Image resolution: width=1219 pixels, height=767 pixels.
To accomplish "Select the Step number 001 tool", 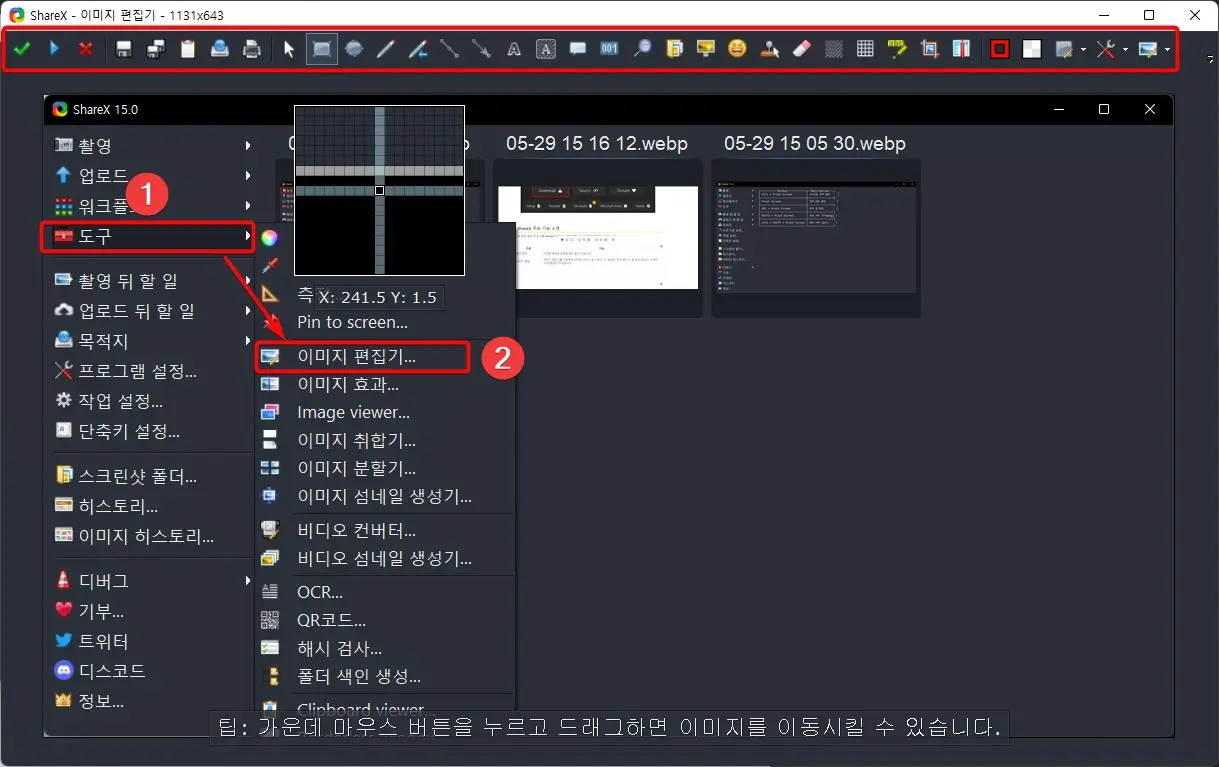I will (610, 49).
